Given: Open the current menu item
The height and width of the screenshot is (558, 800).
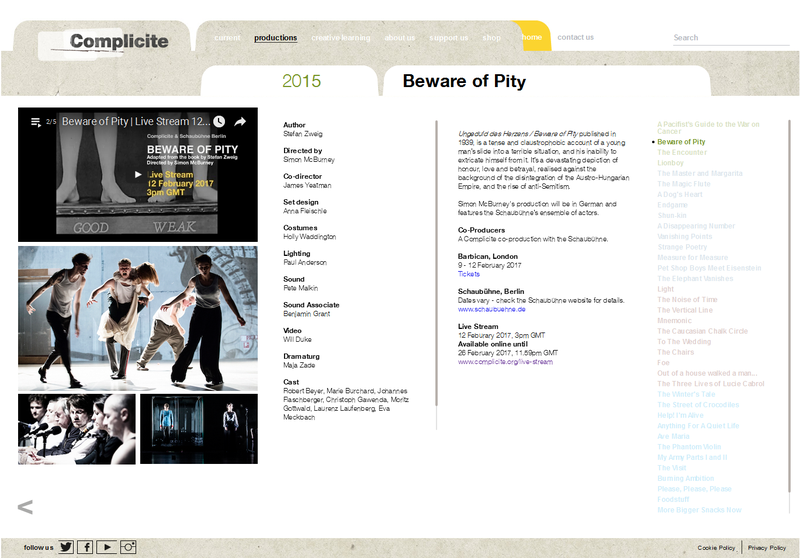Looking at the screenshot, I should click(227, 38).
